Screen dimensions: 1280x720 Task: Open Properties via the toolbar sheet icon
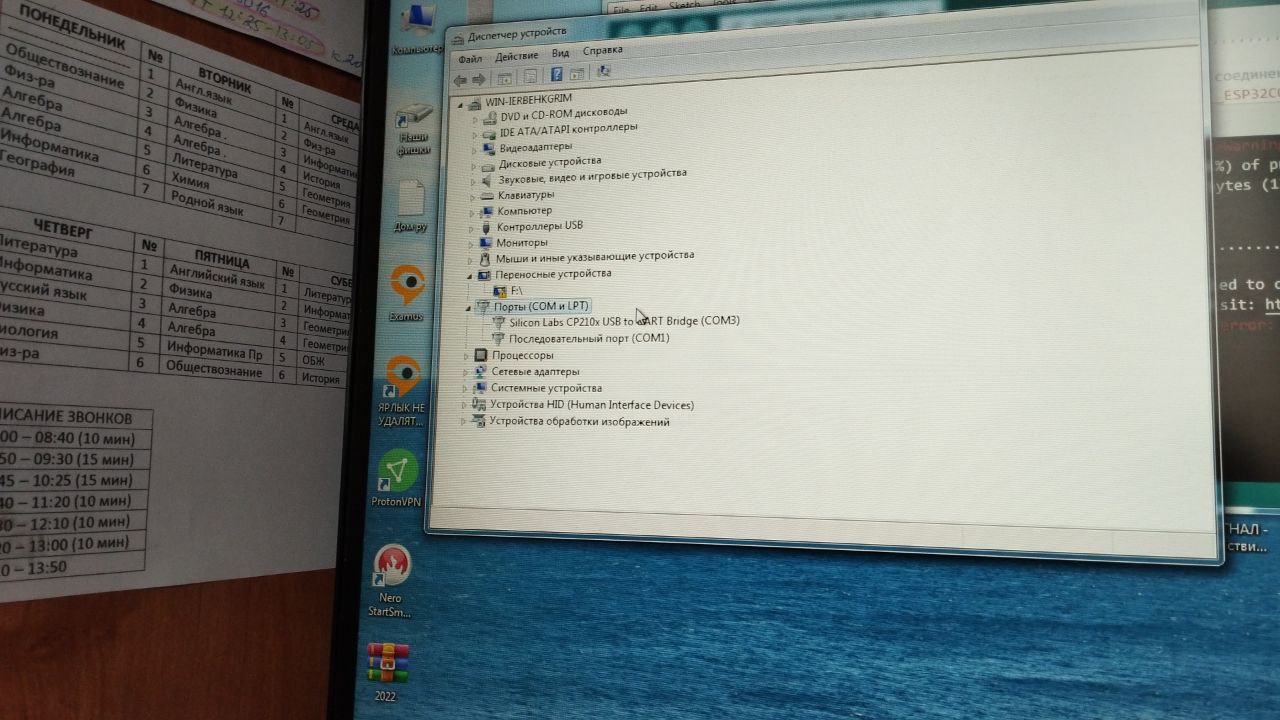(530, 76)
